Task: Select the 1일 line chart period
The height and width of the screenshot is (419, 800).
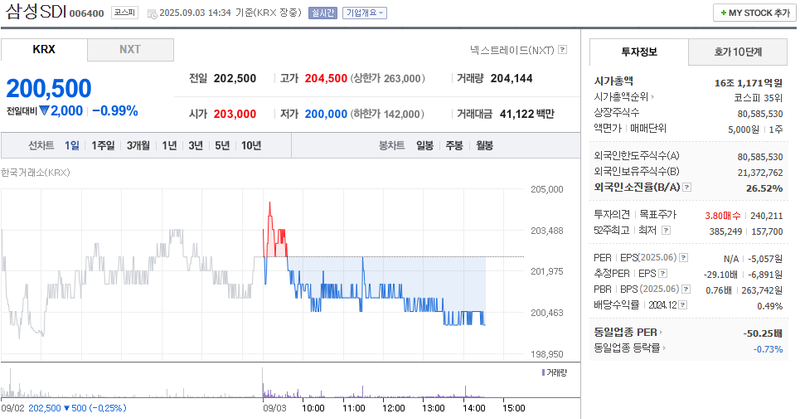Action: (72, 145)
